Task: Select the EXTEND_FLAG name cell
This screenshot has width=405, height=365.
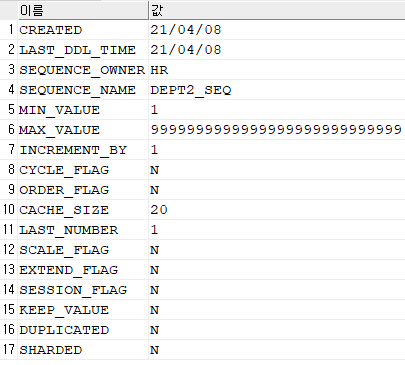Action: tap(83, 270)
